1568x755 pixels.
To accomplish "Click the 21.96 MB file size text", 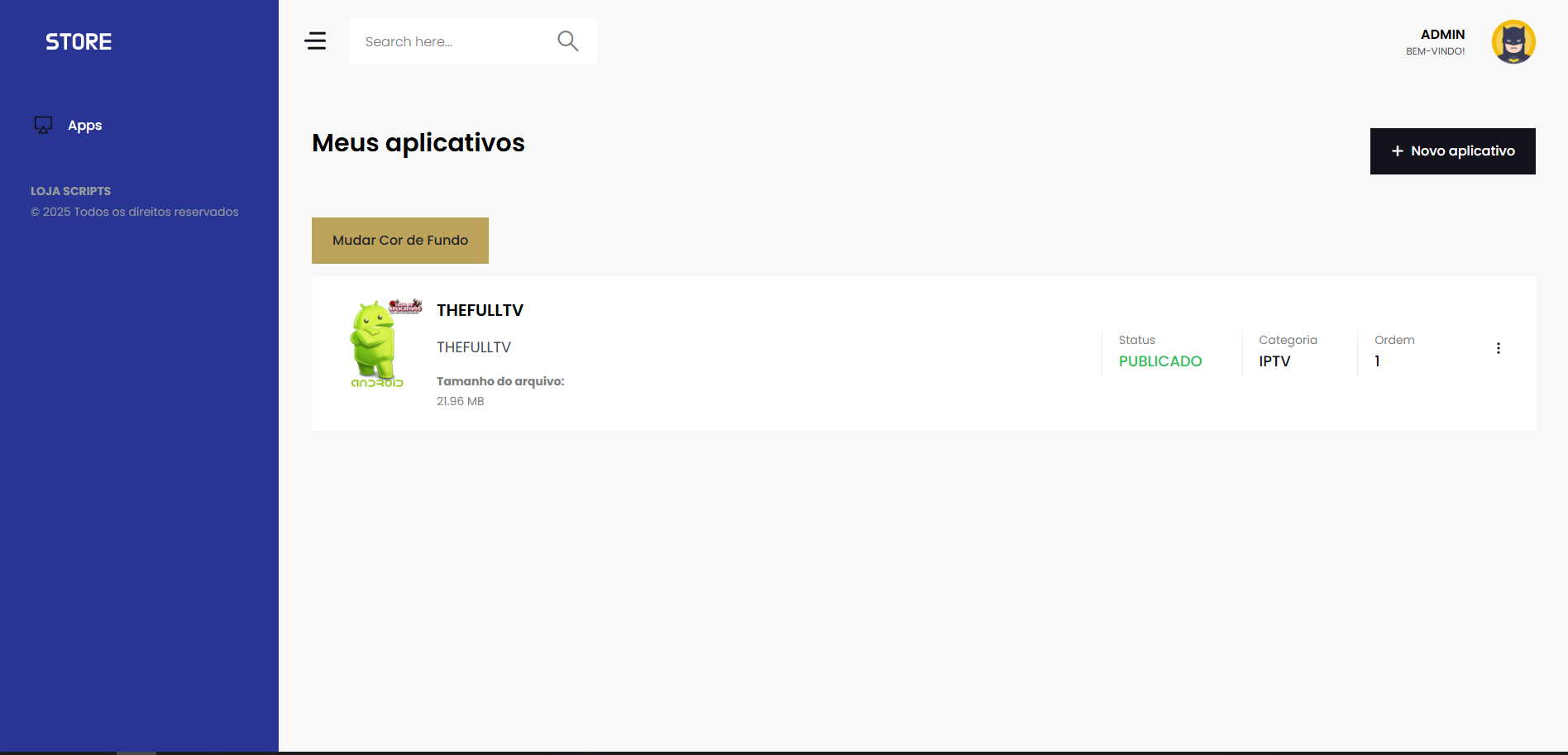I will 460,401.
